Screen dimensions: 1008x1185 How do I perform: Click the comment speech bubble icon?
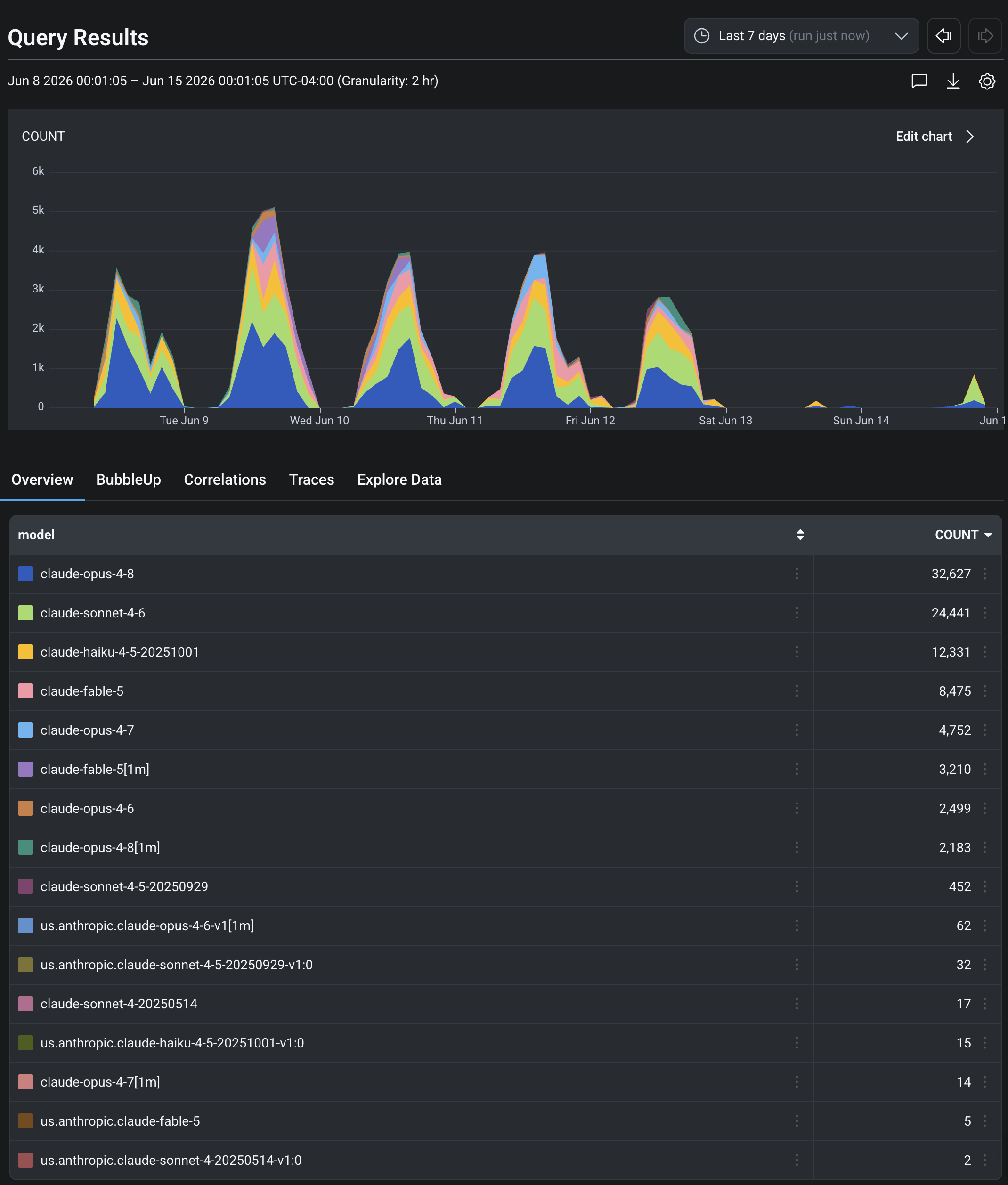click(x=919, y=81)
